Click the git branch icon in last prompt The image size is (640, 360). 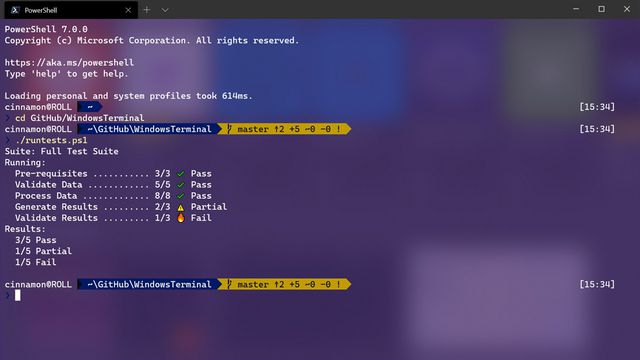pyautogui.click(x=229, y=284)
